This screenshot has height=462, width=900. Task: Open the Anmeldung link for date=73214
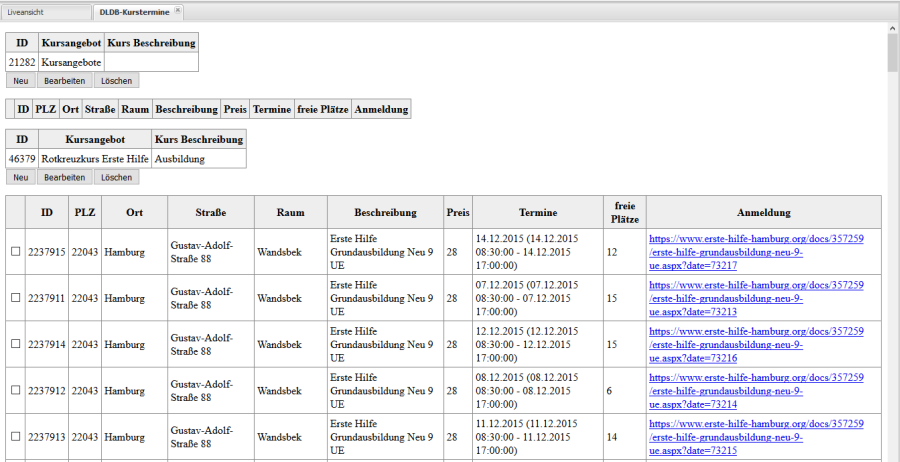[x=755, y=391]
